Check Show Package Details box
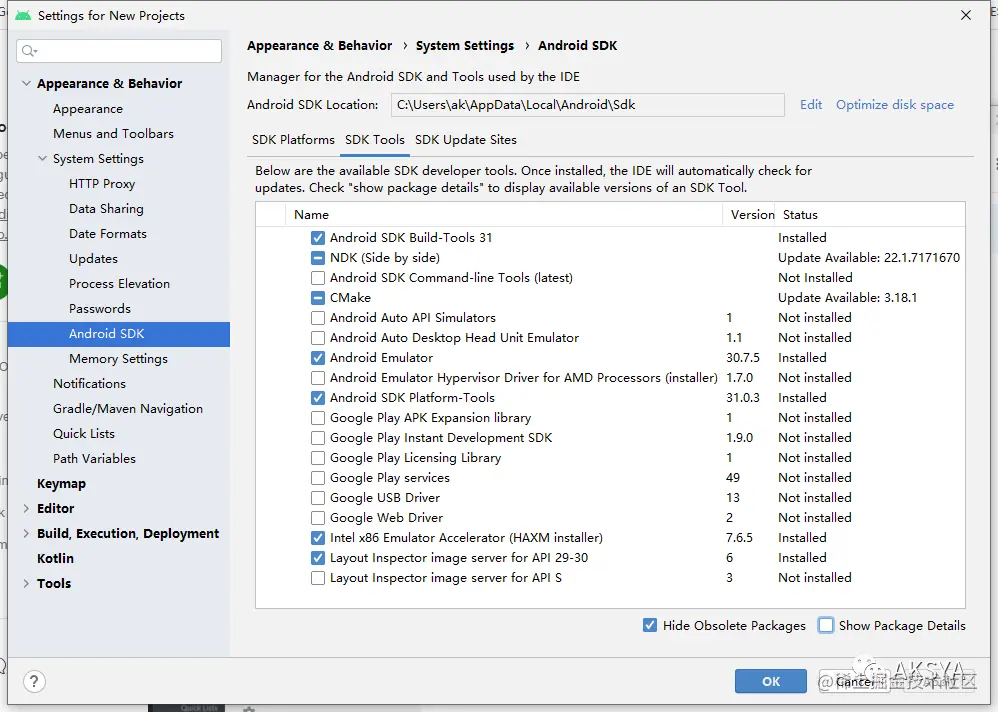998x712 pixels. (826, 625)
